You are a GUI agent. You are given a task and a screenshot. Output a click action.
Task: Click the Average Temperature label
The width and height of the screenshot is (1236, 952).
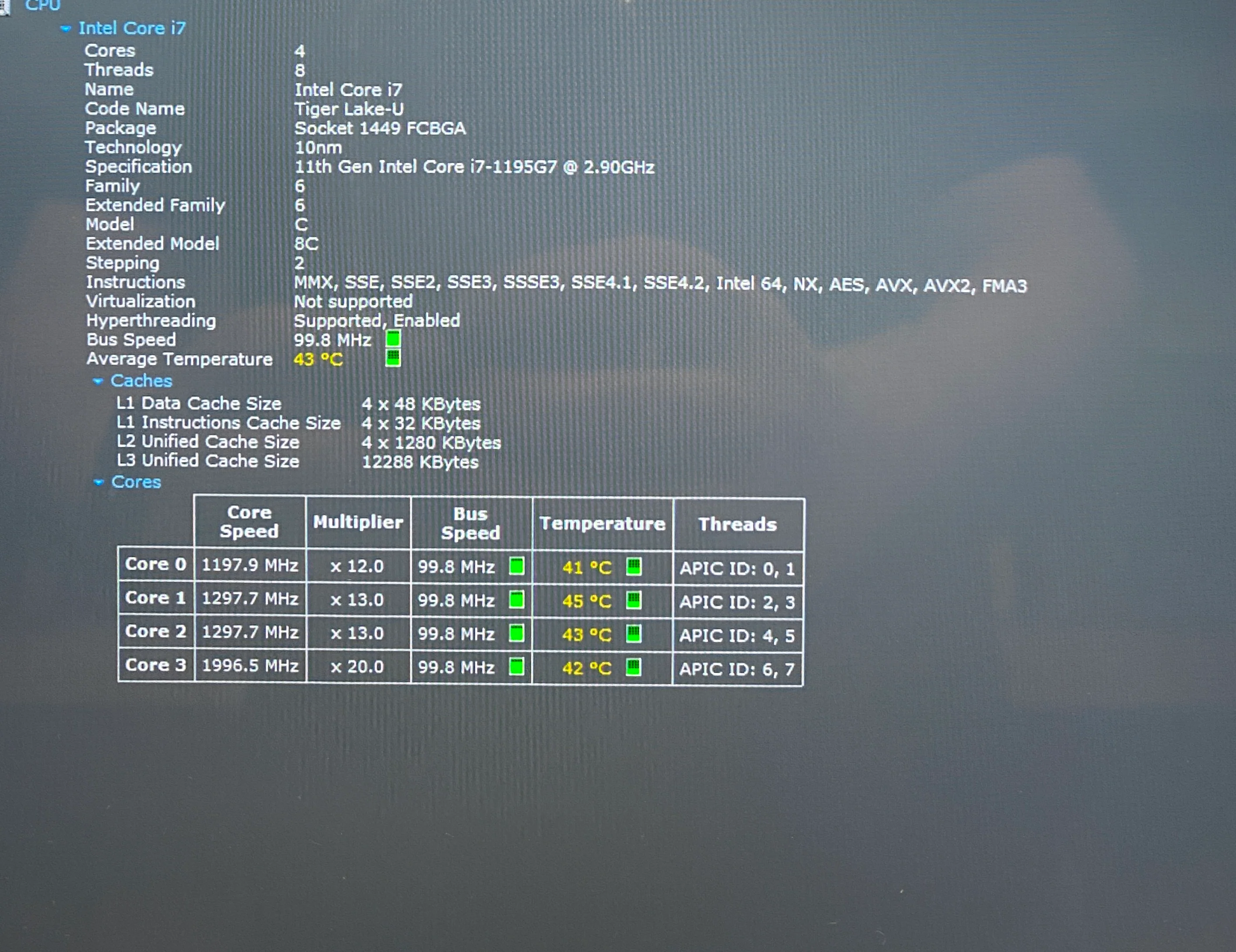click(179, 359)
